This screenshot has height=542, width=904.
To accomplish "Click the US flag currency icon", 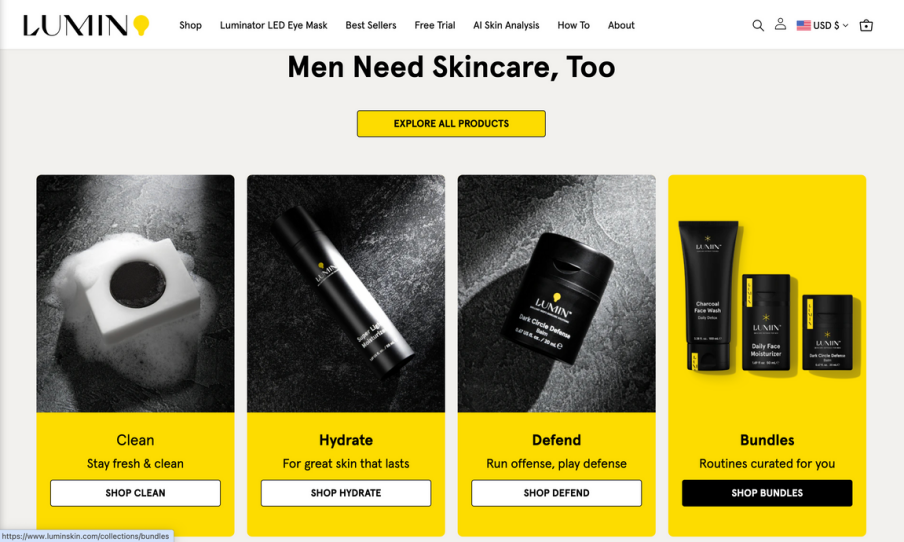I will (804, 25).
